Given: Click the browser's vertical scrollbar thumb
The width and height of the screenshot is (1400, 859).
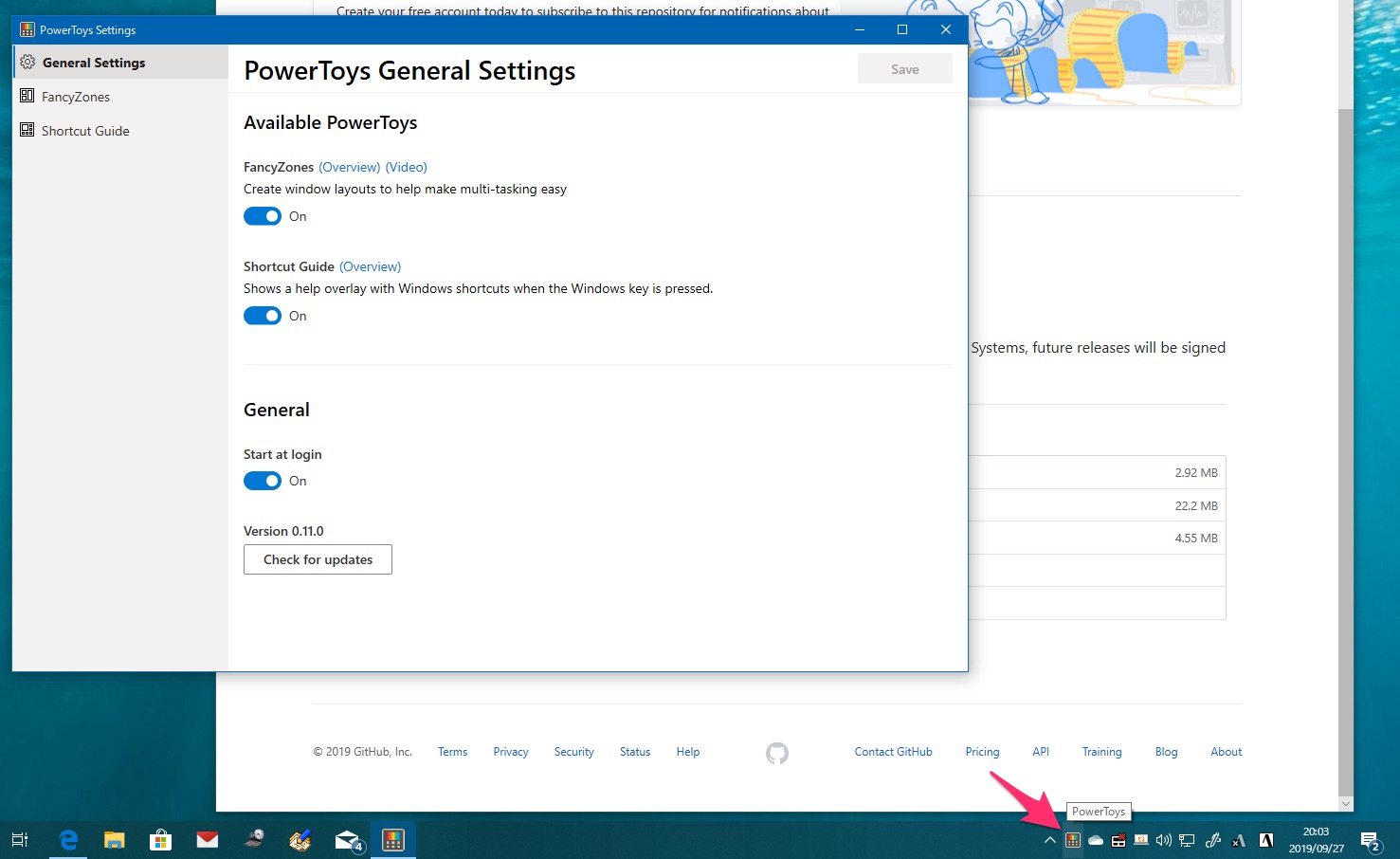Looking at the screenshot, I should (x=1346, y=450).
